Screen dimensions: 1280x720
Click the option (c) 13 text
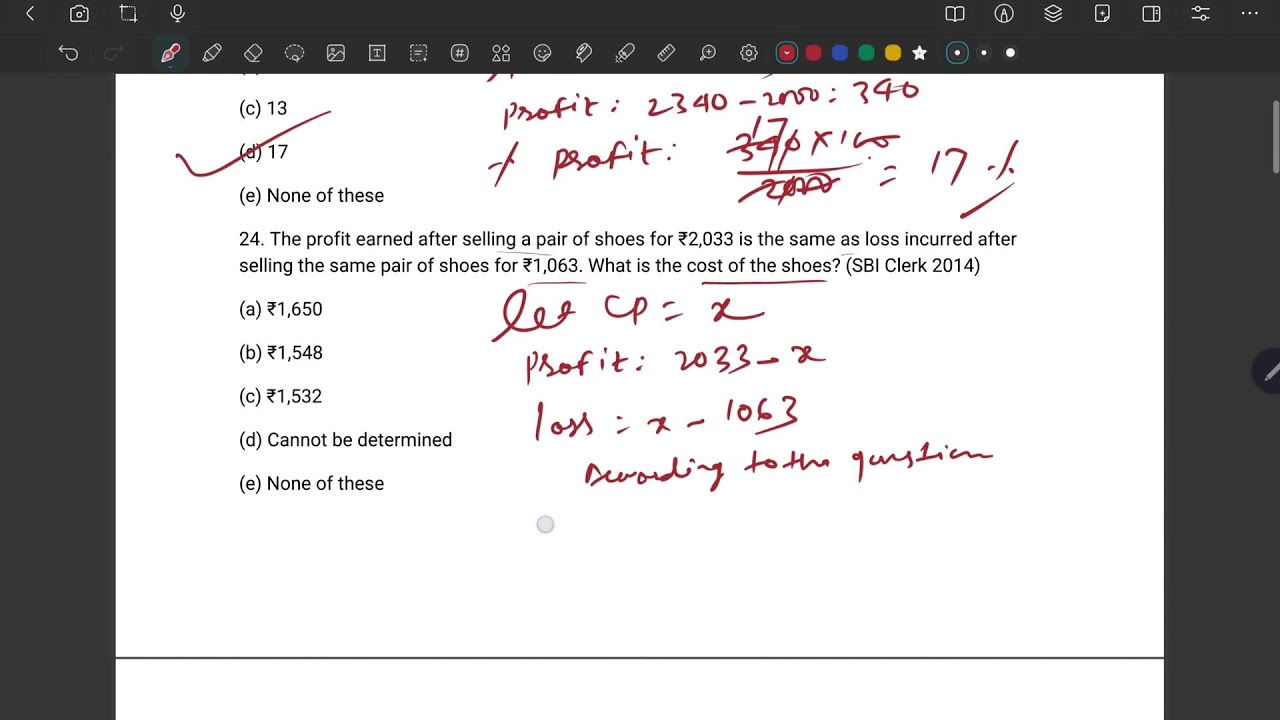263,108
